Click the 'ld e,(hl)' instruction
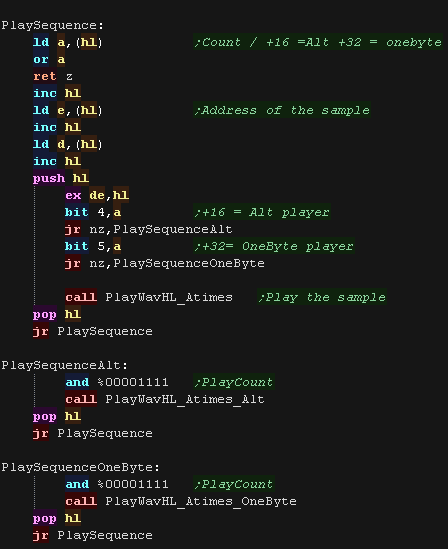This screenshot has width=448, height=549. pyautogui.click(x=68, y=110)
